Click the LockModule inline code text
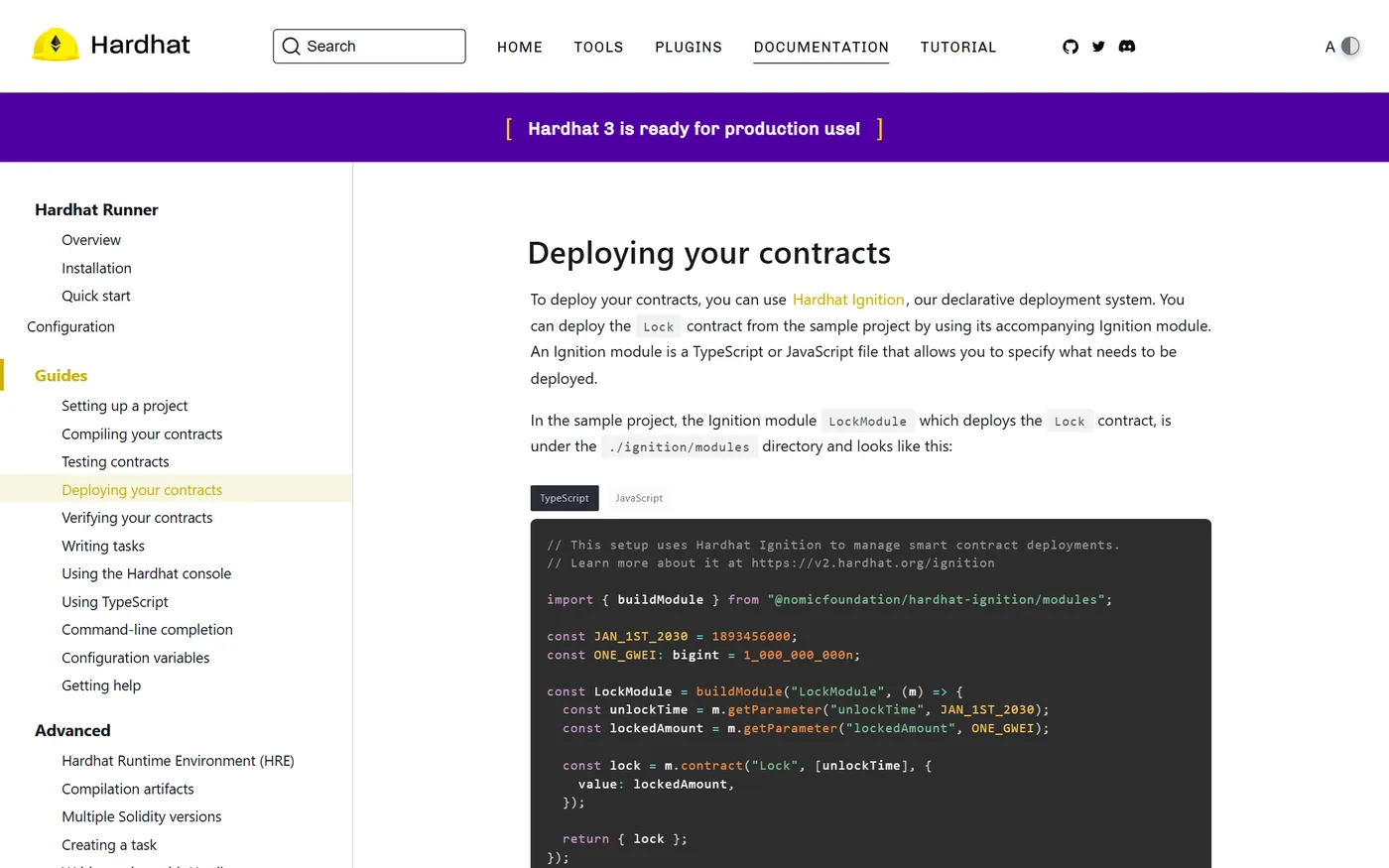The image size is (1389, 868). coord(868,422)
